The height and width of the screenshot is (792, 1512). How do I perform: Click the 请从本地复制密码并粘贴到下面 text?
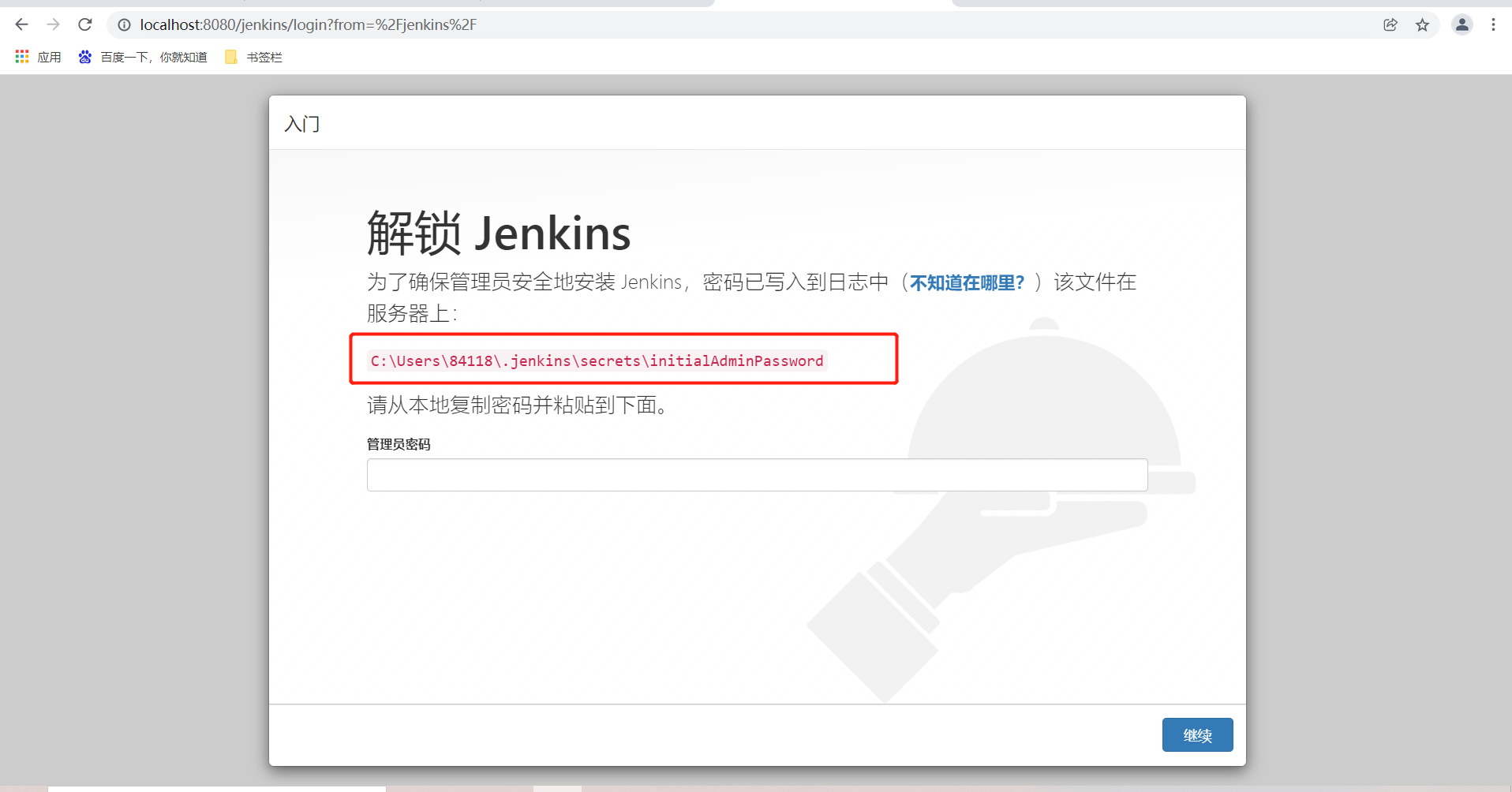coord(516,405)
